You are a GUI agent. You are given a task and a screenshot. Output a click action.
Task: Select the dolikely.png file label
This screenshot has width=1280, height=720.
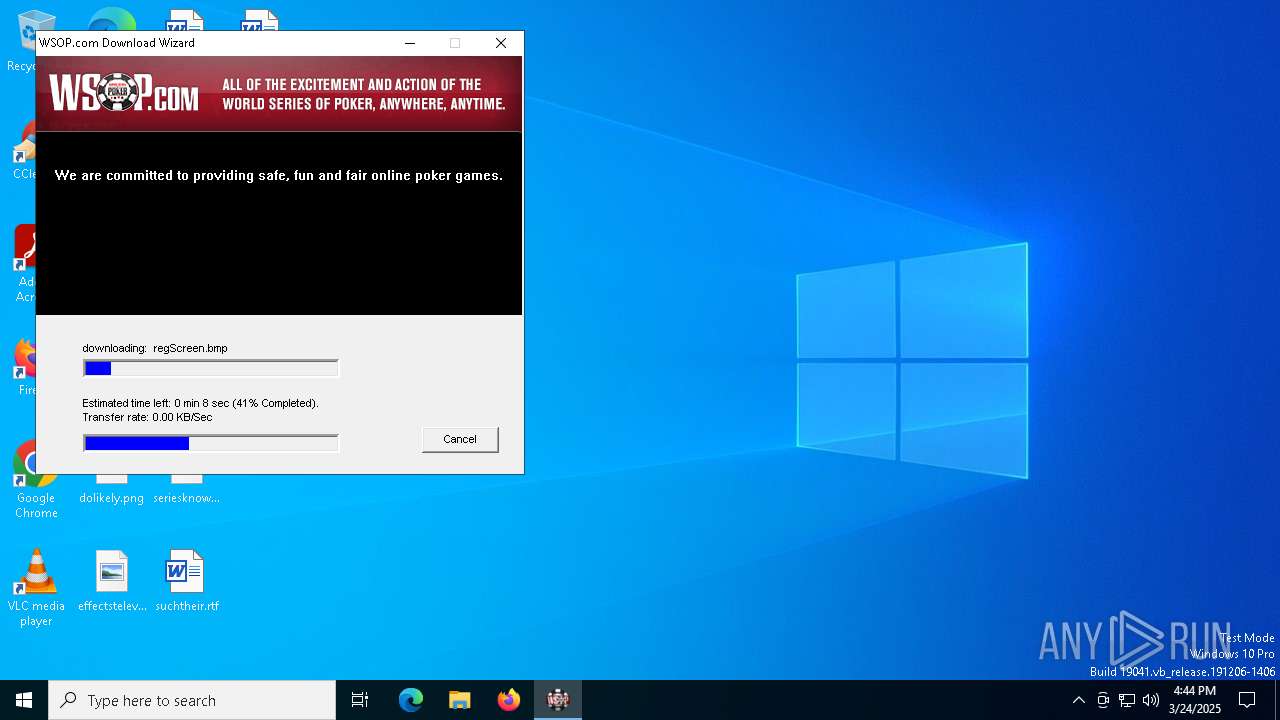112,498
